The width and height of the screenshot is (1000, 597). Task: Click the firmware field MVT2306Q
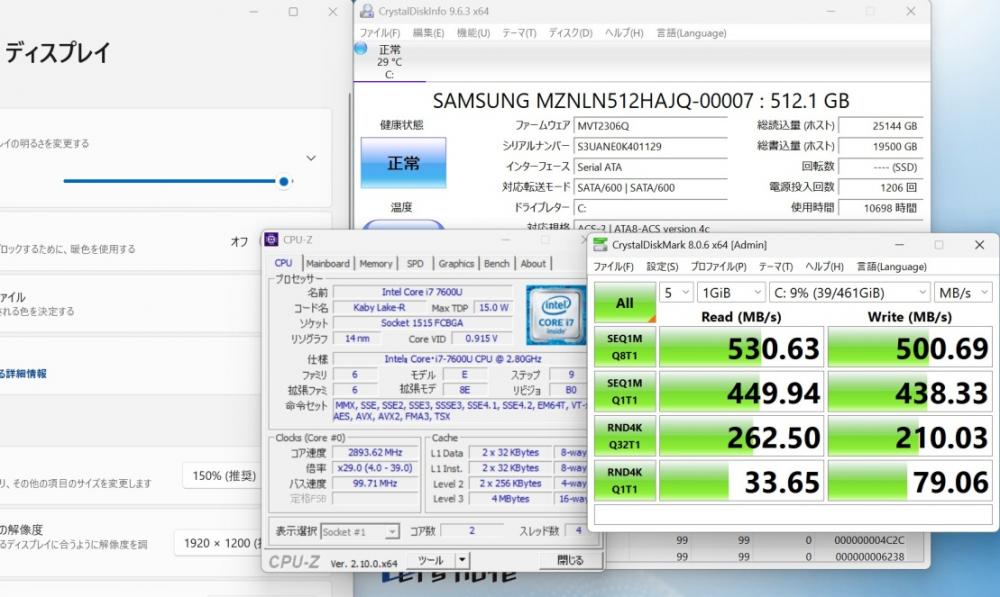[651, 126]
